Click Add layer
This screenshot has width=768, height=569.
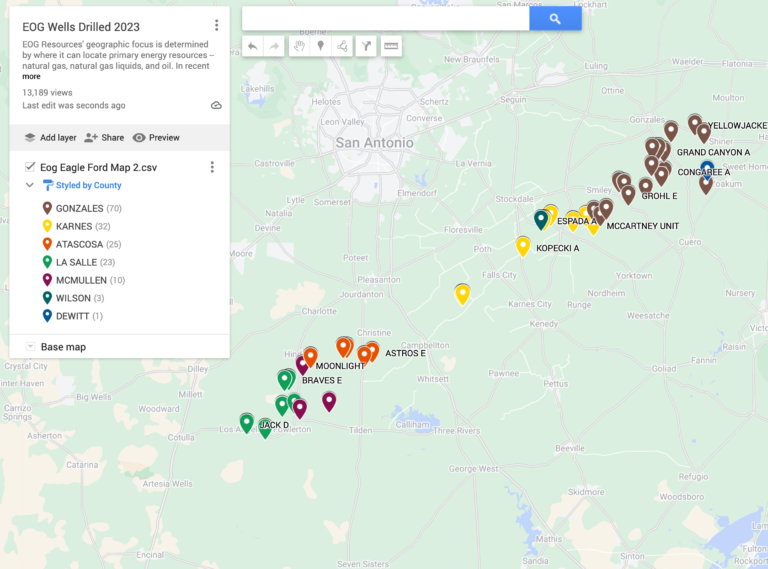(x=50, y=138)
